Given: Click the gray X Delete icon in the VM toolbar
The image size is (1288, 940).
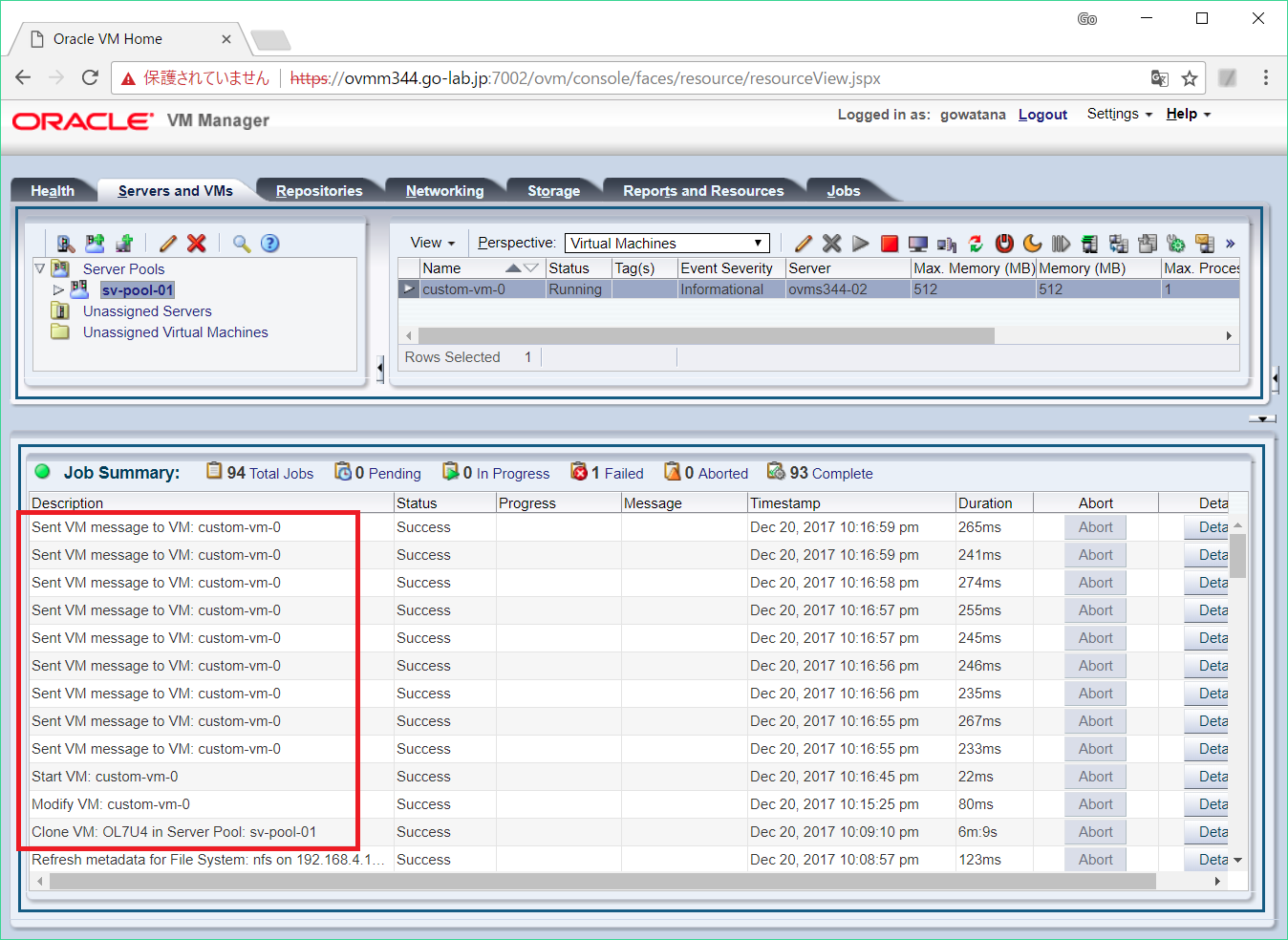Looking at the screenshot, I should (x=832, y=244).
